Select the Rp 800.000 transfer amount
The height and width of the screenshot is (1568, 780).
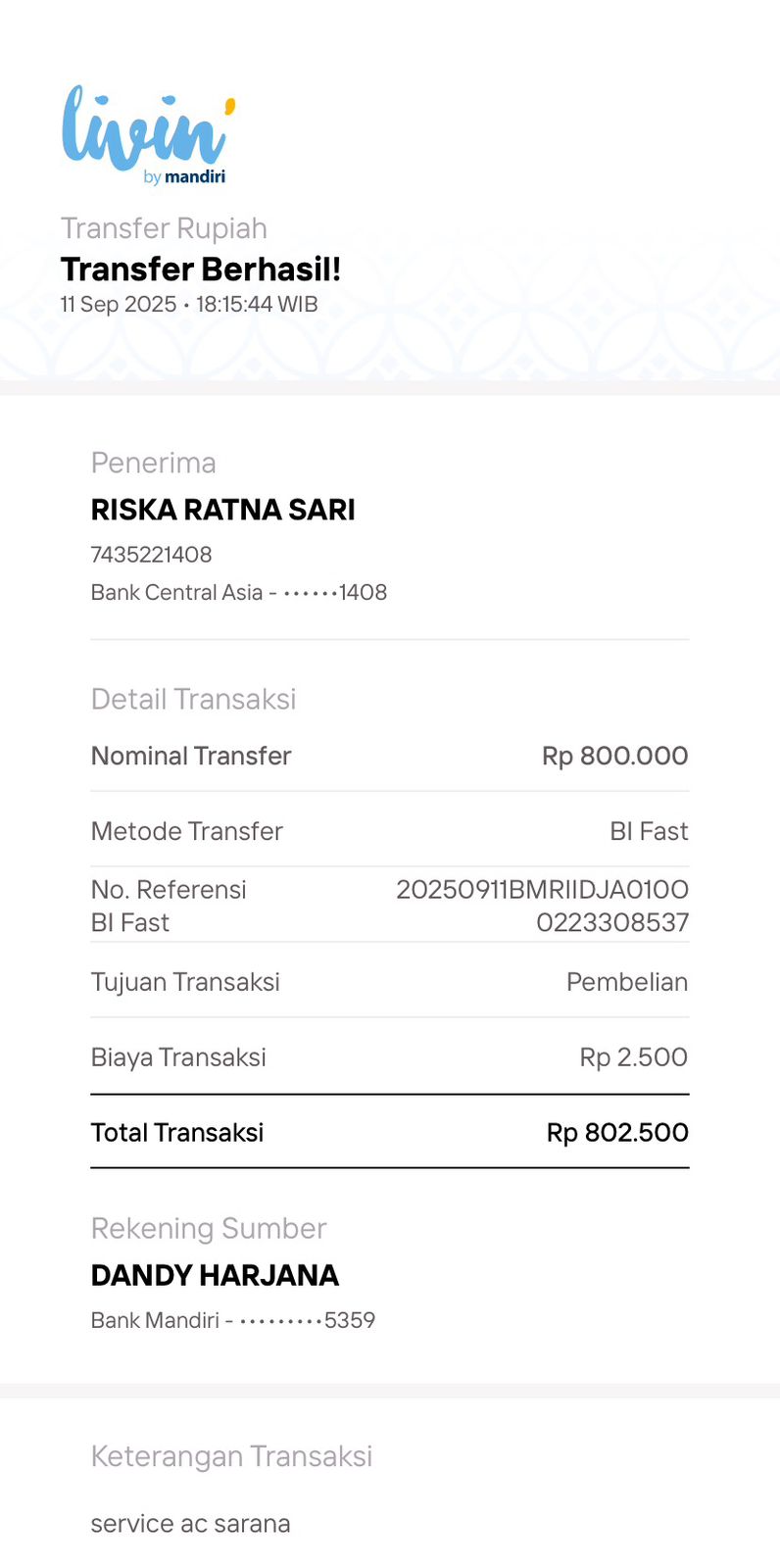click(615, 756)
